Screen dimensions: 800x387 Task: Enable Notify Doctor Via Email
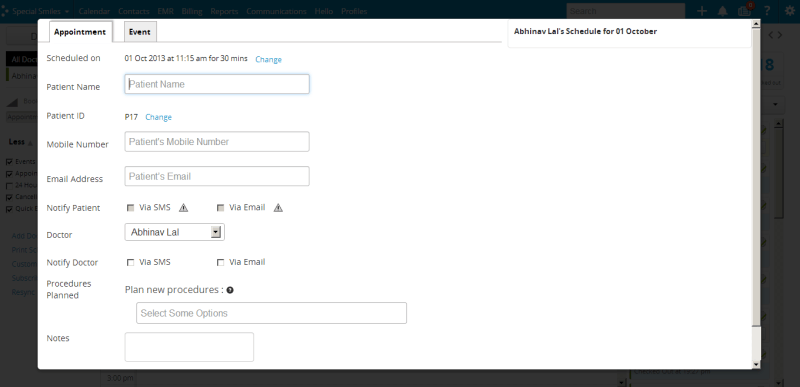click(x=220, y=263)
